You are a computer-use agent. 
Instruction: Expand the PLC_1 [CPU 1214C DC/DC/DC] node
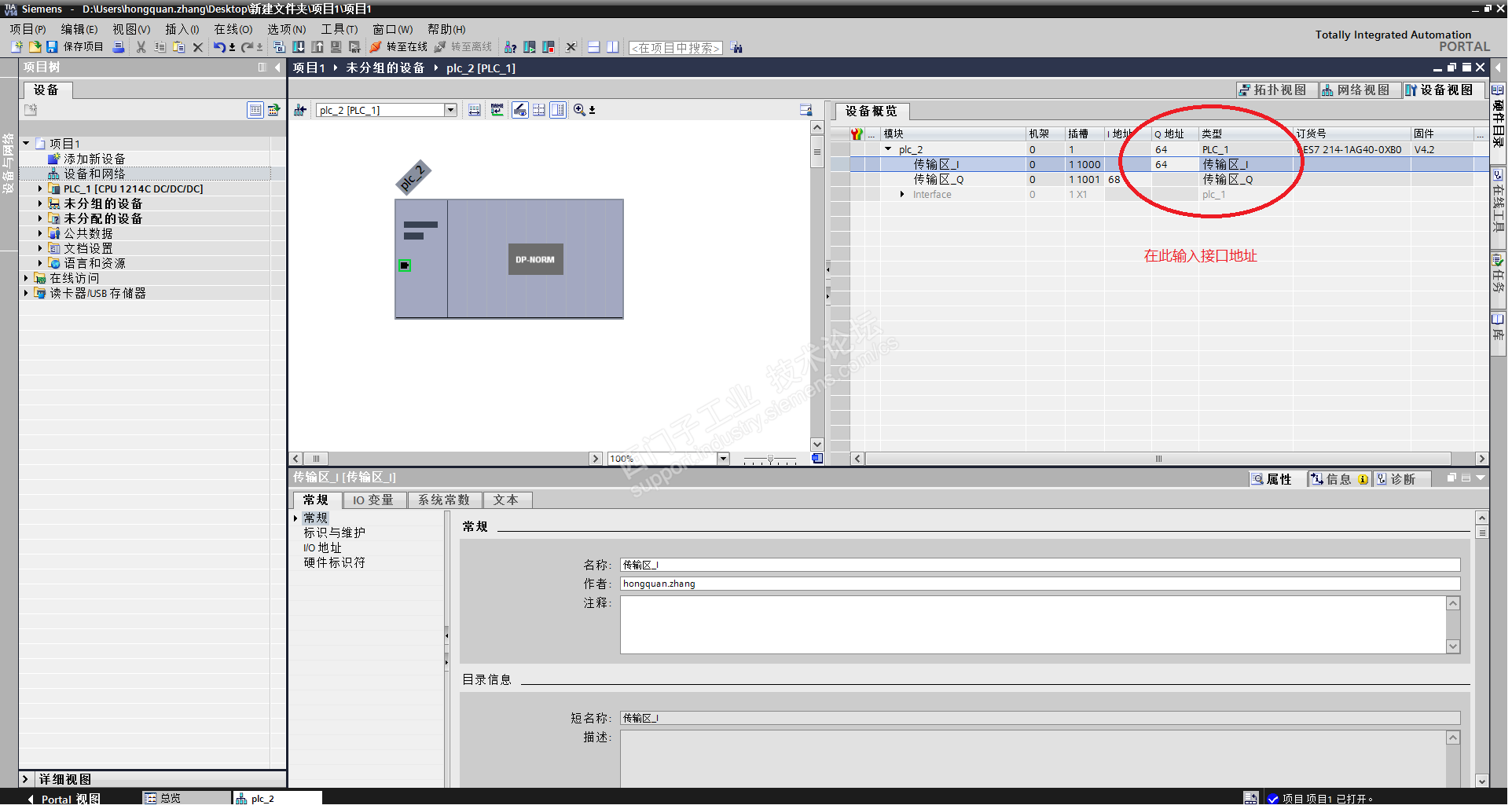click(40, 189)
